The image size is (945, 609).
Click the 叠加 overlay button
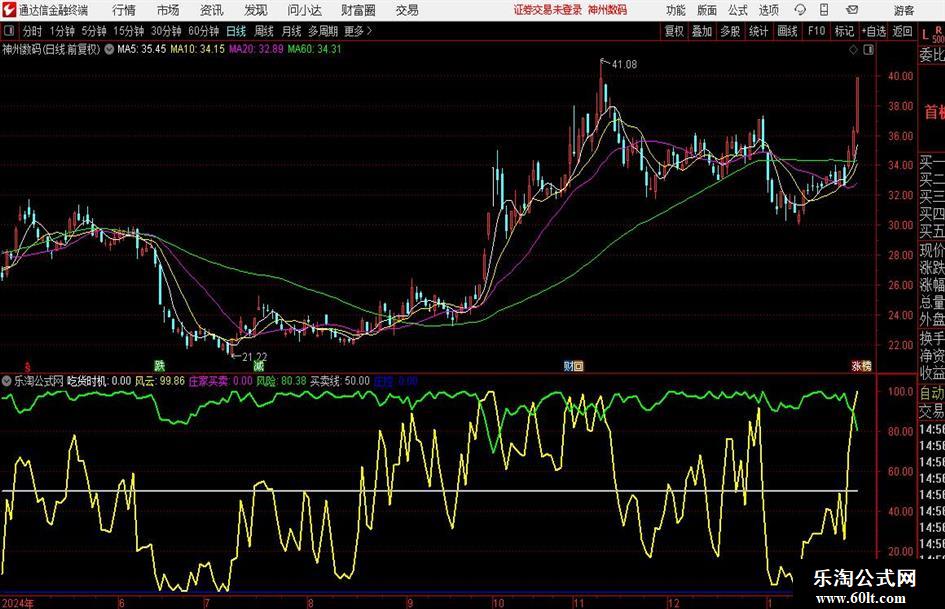pos(702,31)
